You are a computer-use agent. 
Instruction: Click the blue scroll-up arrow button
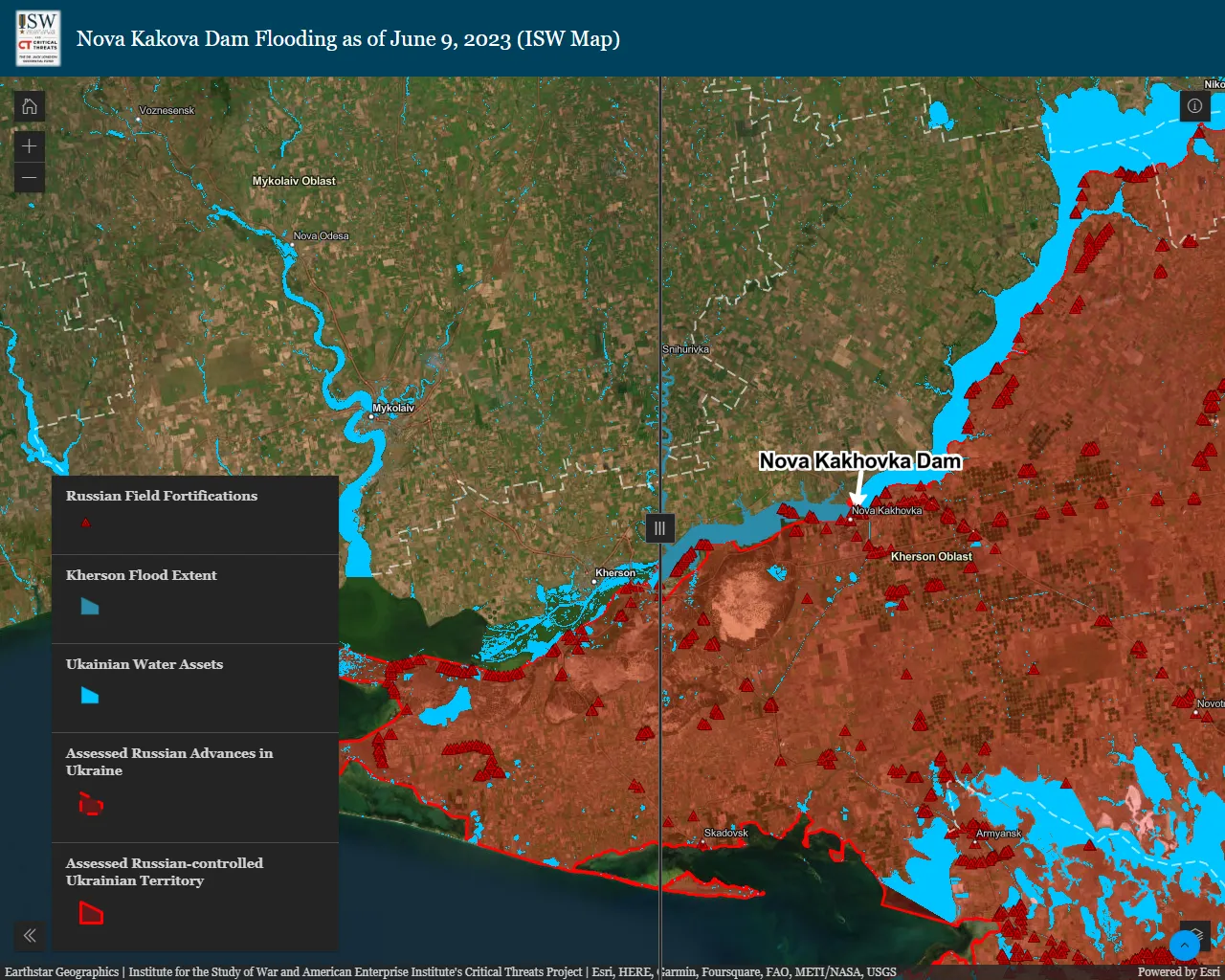click(1185, 946)
